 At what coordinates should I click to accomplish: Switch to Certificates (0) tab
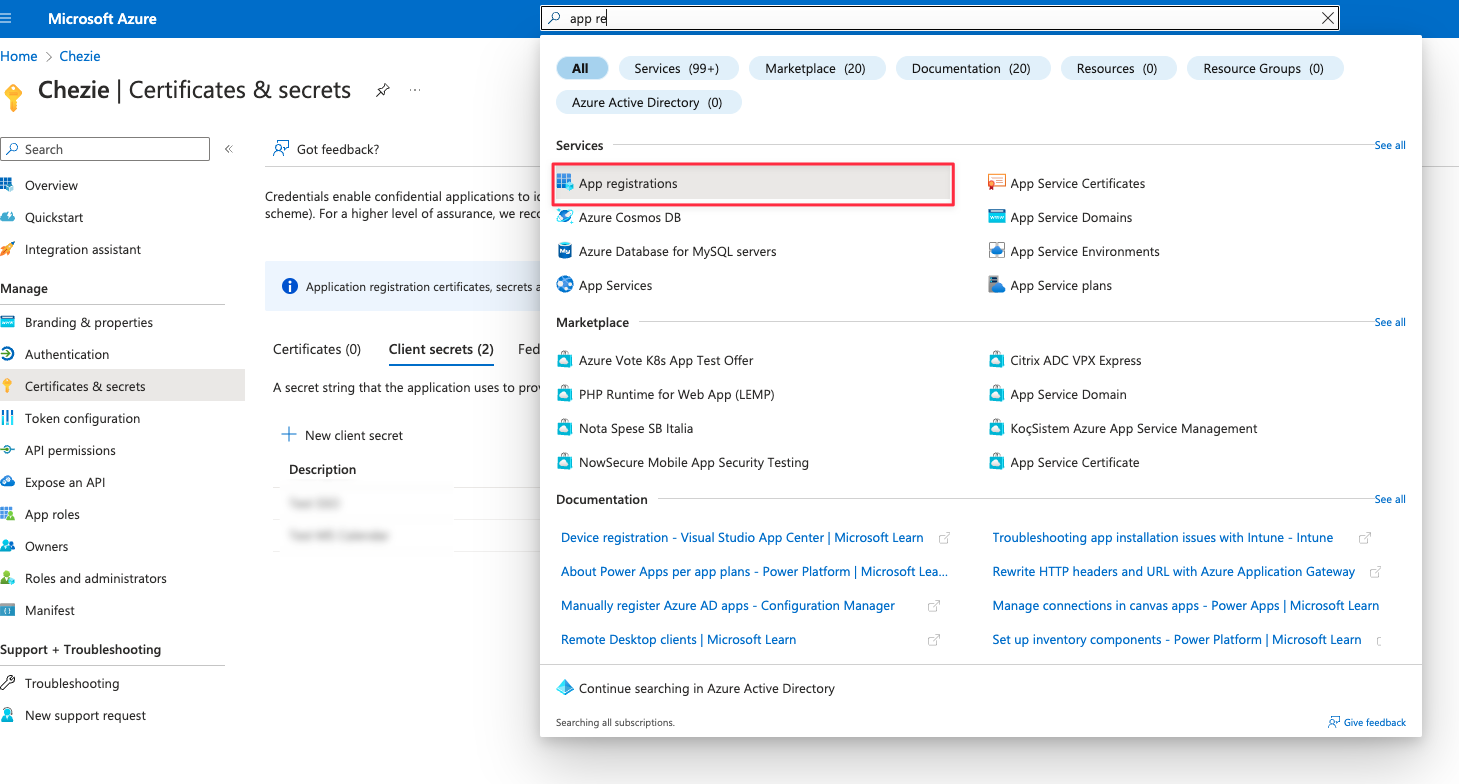click(x=317, y=349)
